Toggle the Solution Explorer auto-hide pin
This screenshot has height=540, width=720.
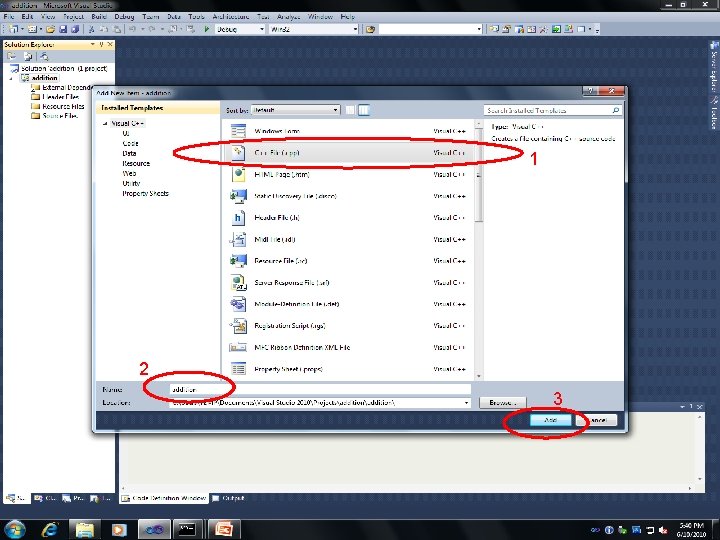pyautogui.click(x=101, y=45)
